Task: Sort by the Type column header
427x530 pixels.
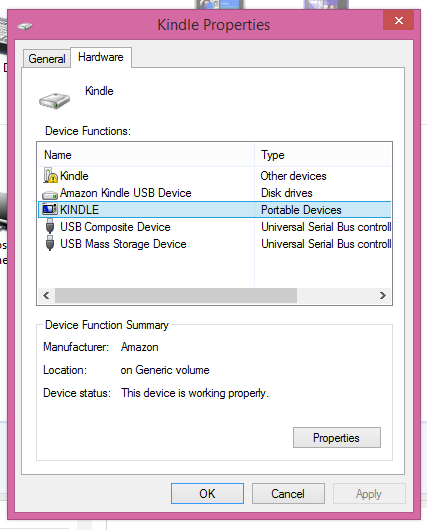Action: [323, 155]
